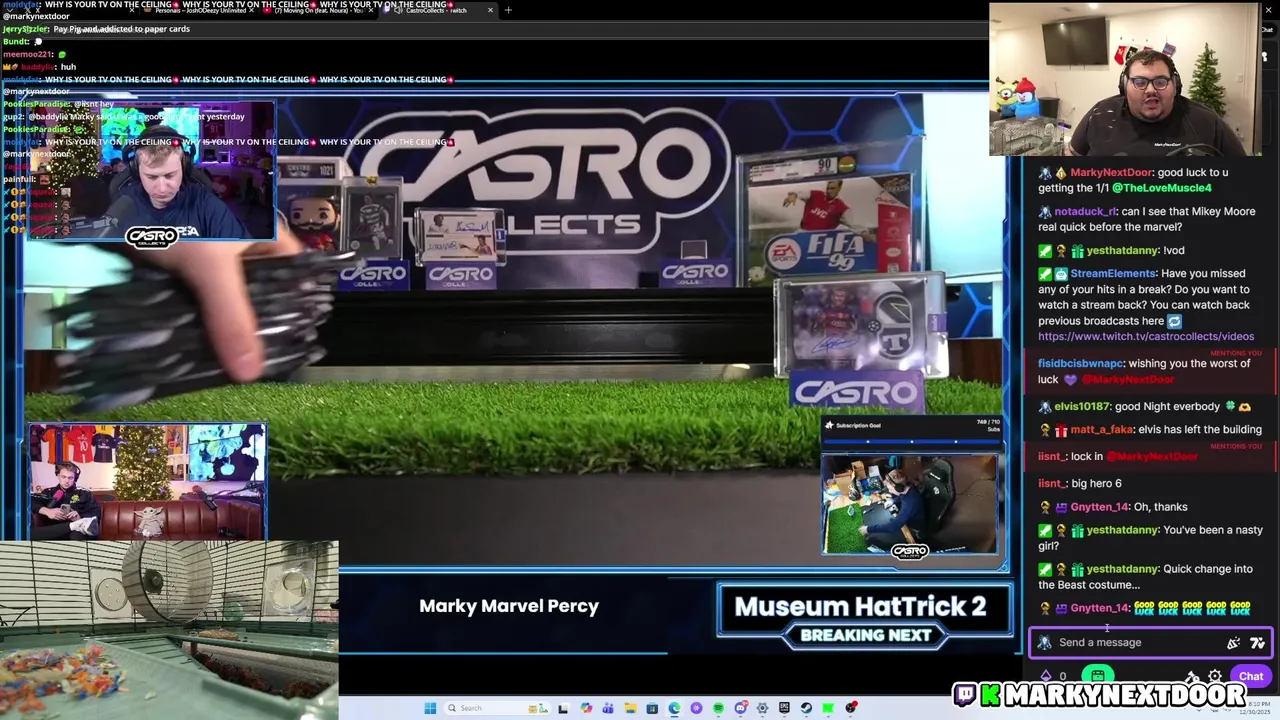Open Discord from the taskbar

click(x=741, y=708)
